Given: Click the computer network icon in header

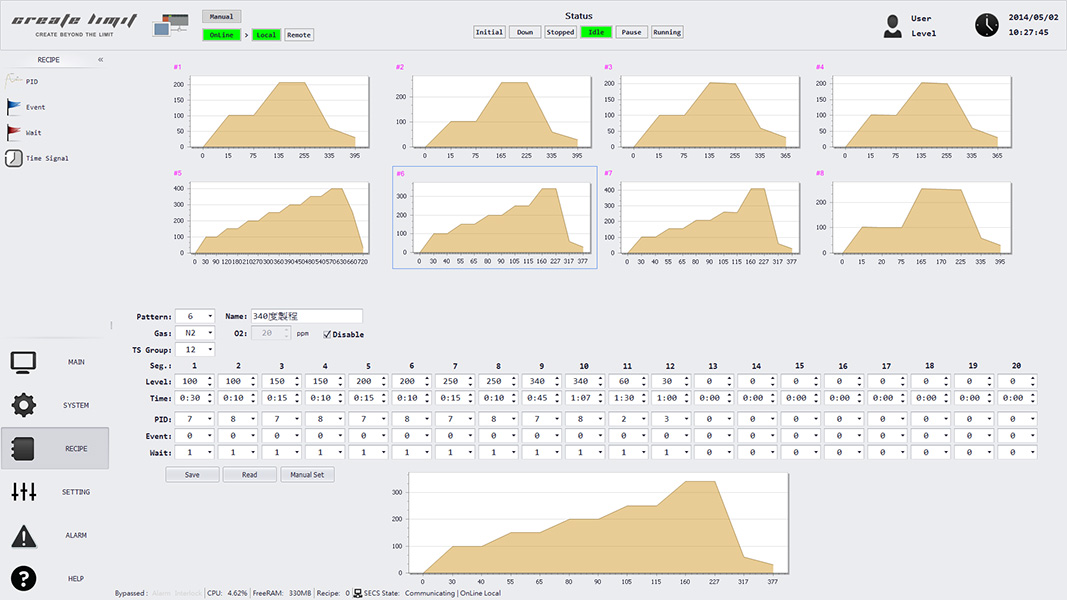Looking at the screenshot, I should 171,25.
